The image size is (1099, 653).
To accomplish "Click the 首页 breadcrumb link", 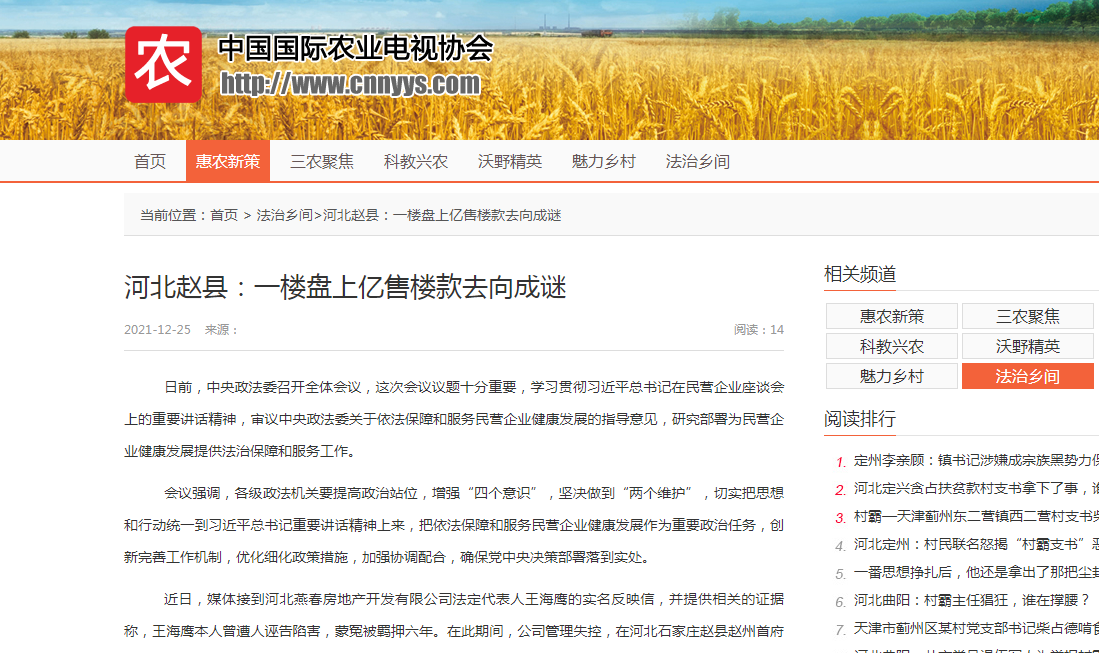I will [x=224, y=215].
